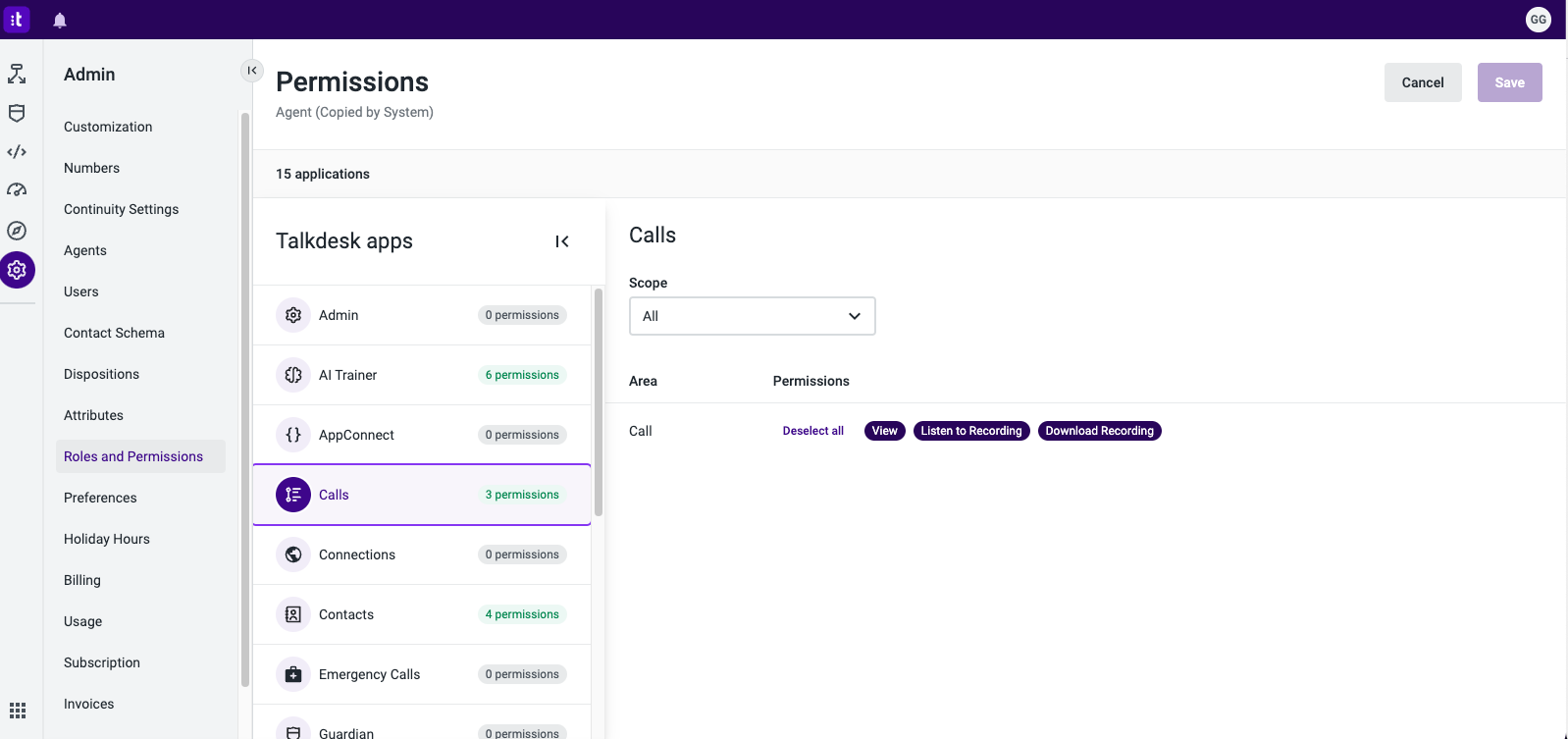This screenshot has height=739, width=1568.
Task: Click the Save button
Action: click(x=1509, y=82)
